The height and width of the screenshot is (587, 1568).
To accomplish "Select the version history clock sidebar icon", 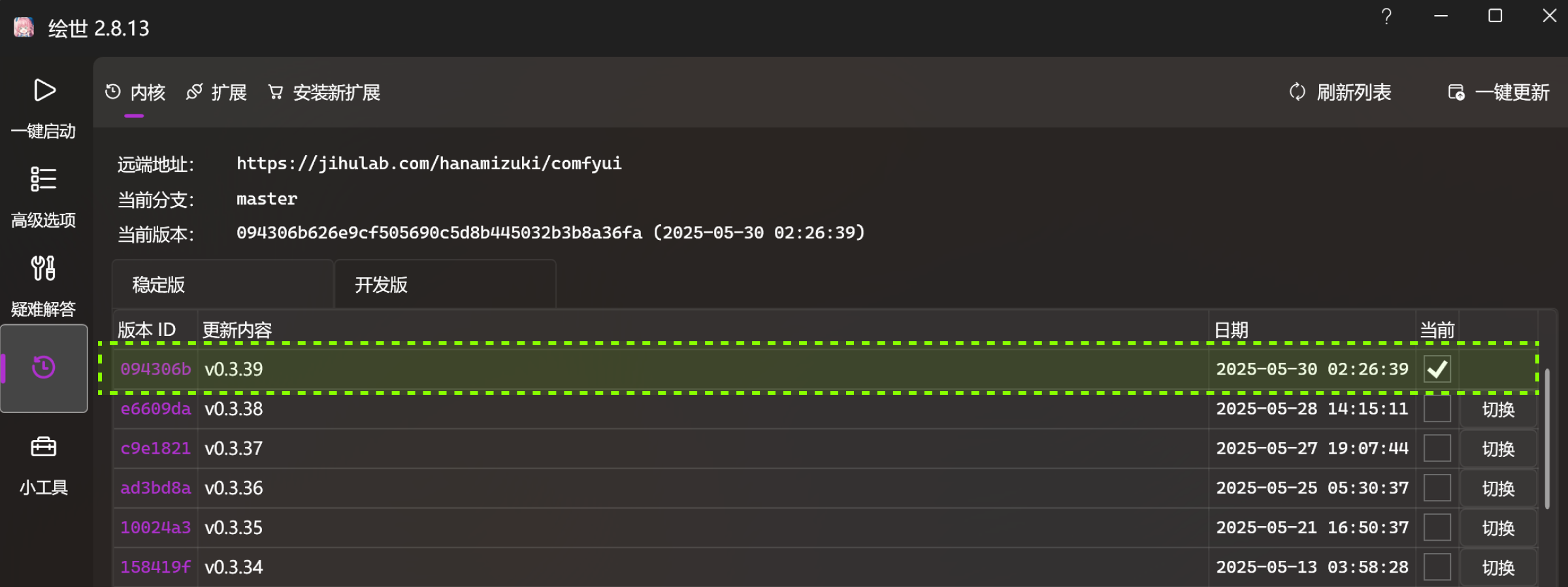I will tap(44, 367).
